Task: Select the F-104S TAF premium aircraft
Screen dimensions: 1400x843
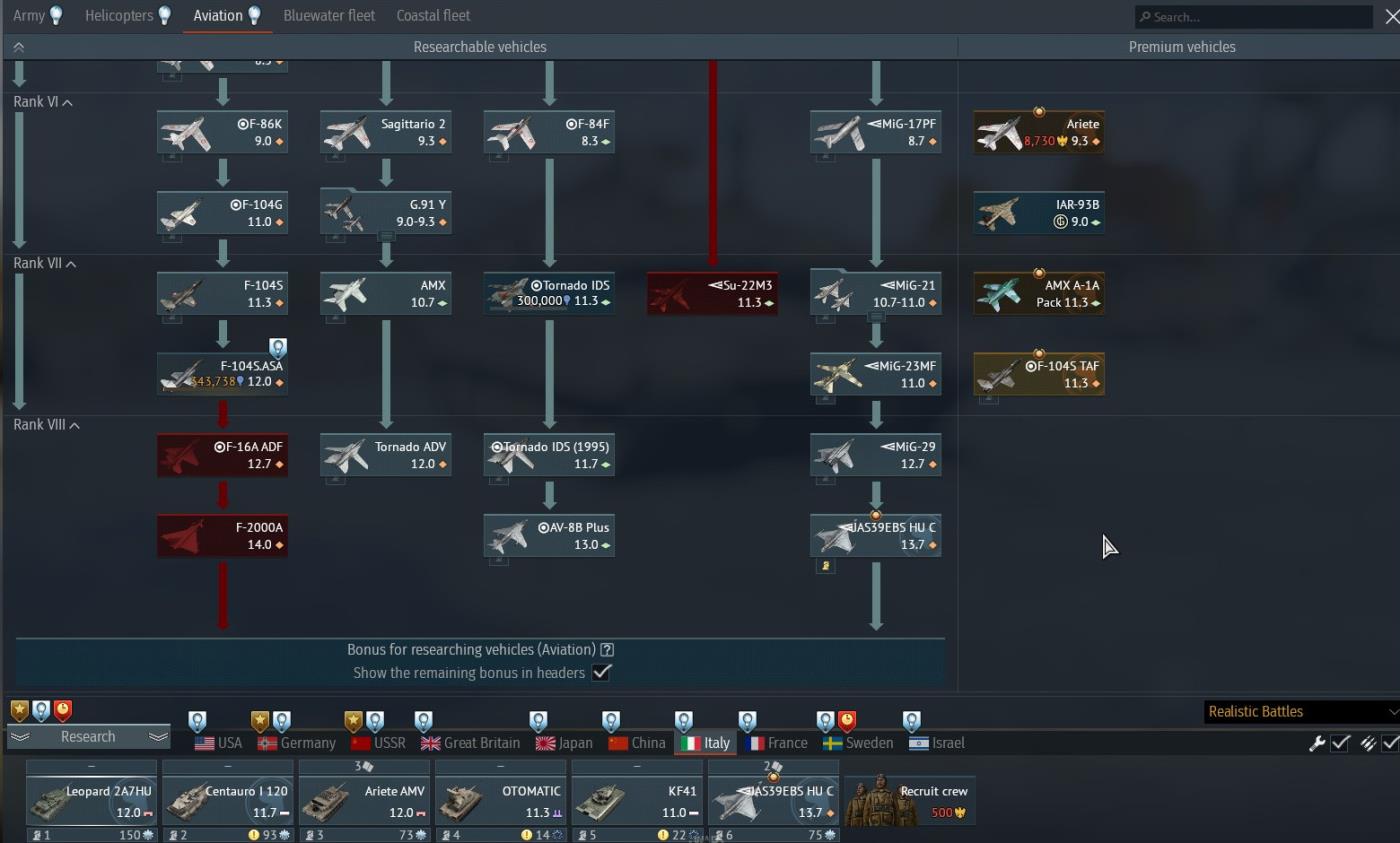Action: (x=1039, y=374)
